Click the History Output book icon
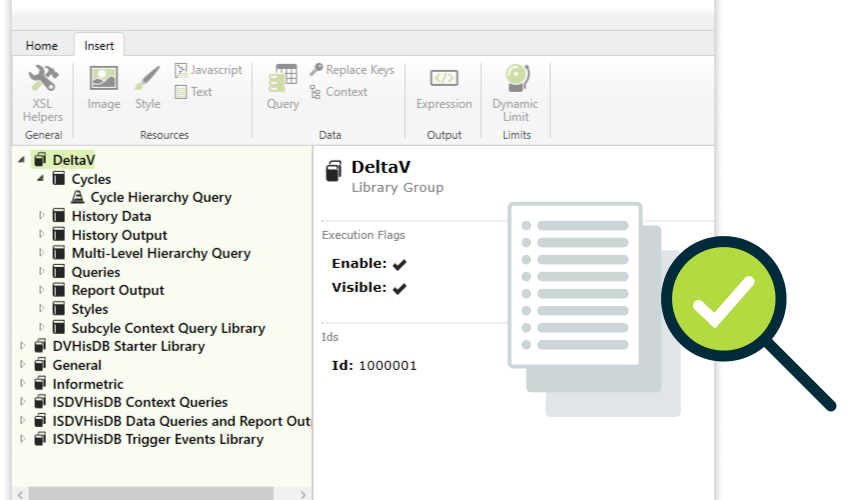Image resolution: width=868 pixels, height=500 pixels. coord(59,235)
